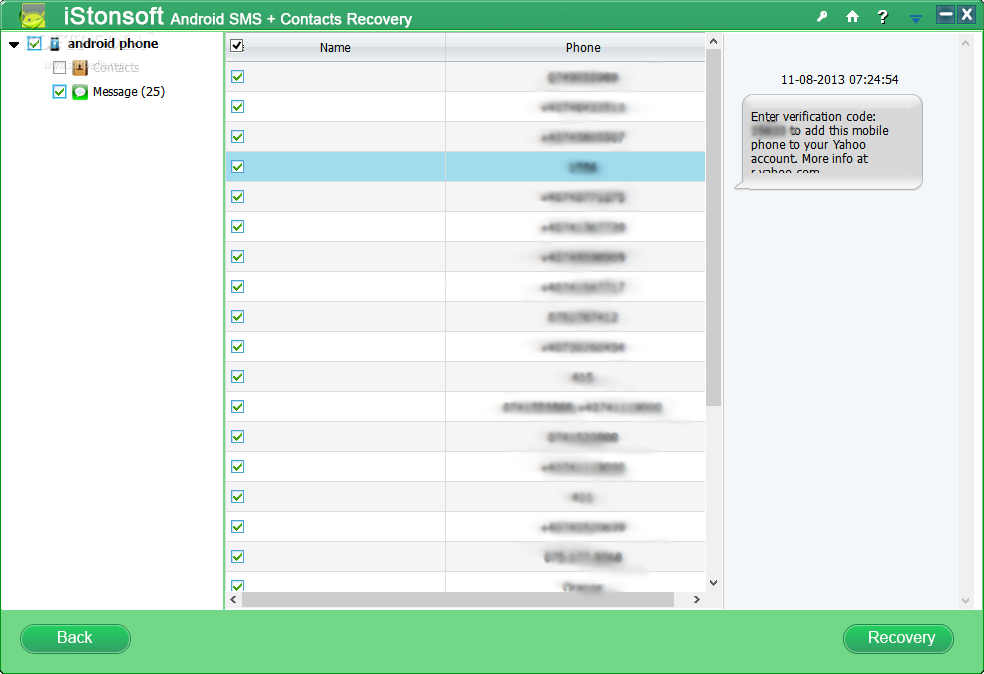Go to the Home icon
984x674 pixels.
[852, 16]
